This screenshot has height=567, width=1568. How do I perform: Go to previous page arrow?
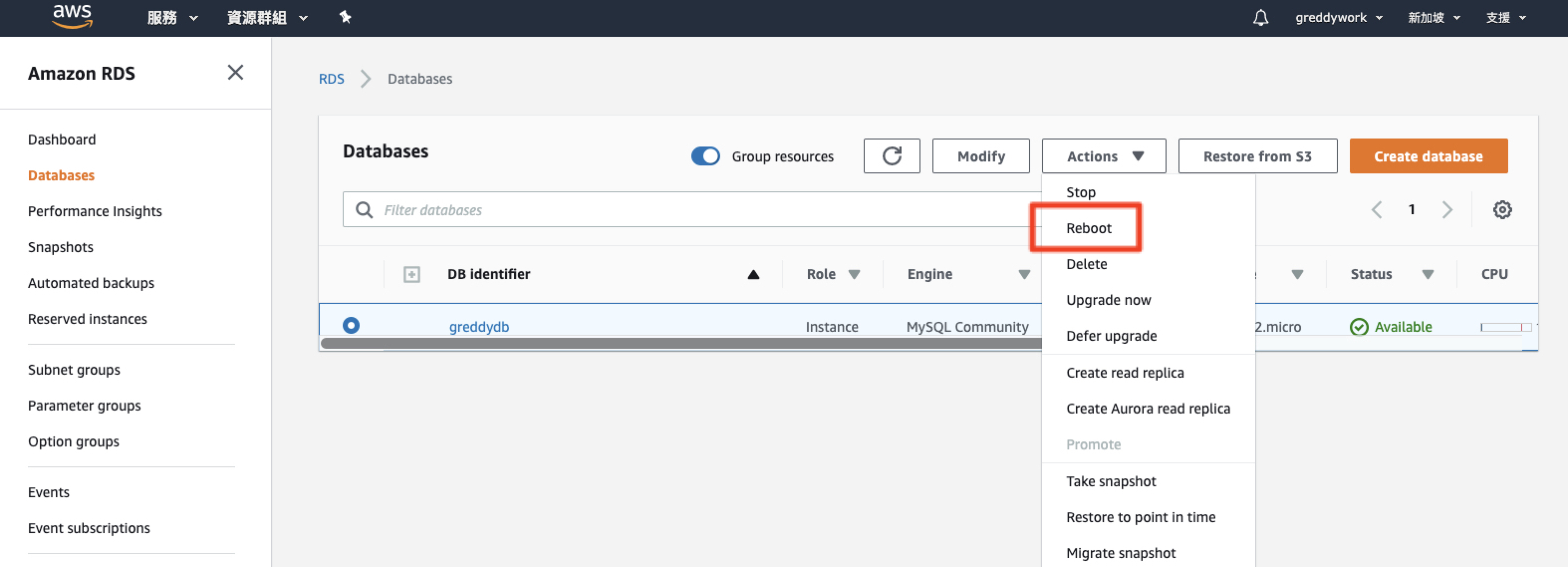pyautogui.click(x=1377, y=210)
